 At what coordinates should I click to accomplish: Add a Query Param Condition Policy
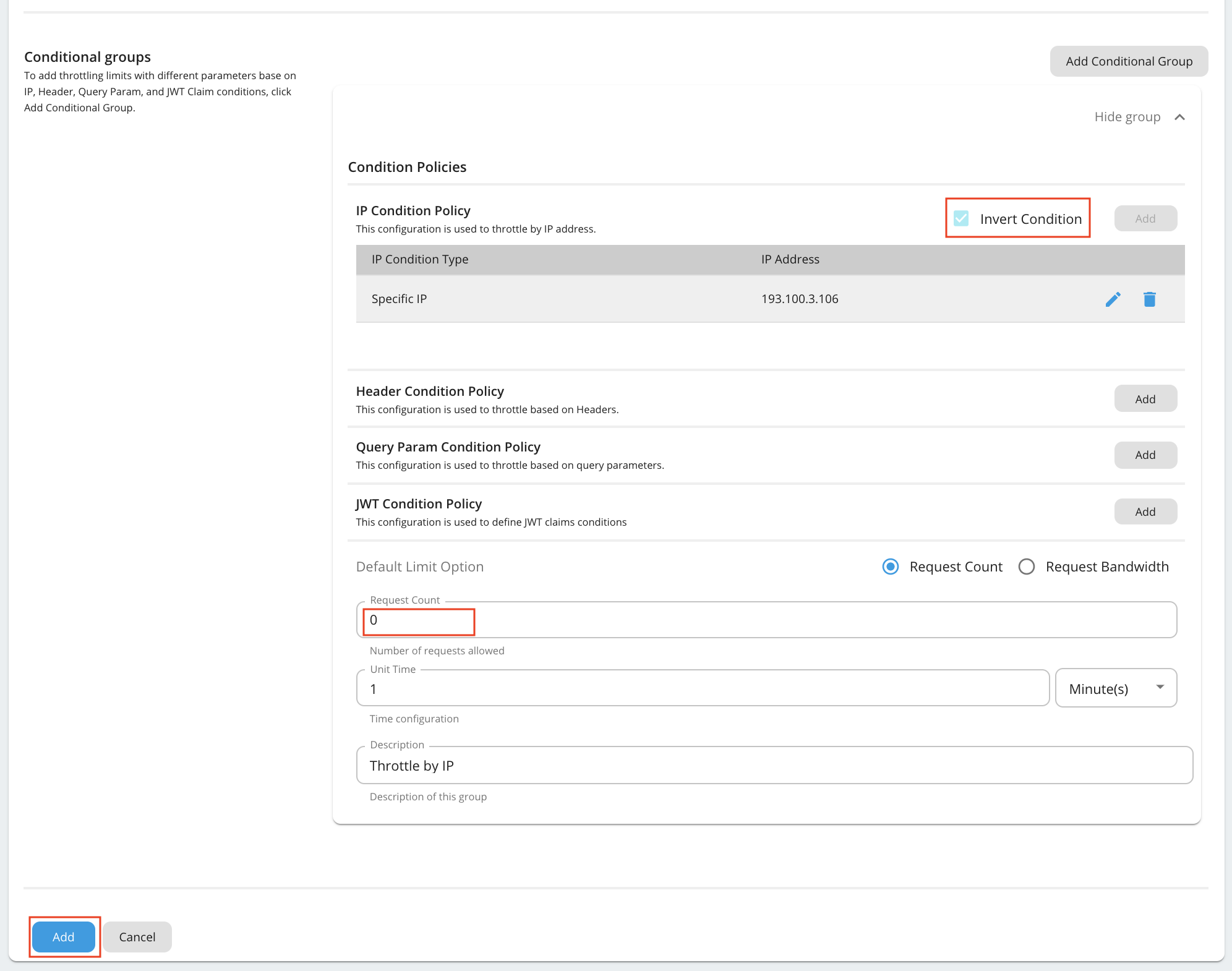click(1145, 455)
